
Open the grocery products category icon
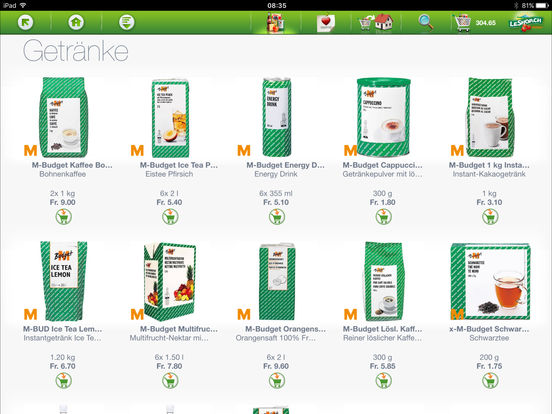(276, 23)
